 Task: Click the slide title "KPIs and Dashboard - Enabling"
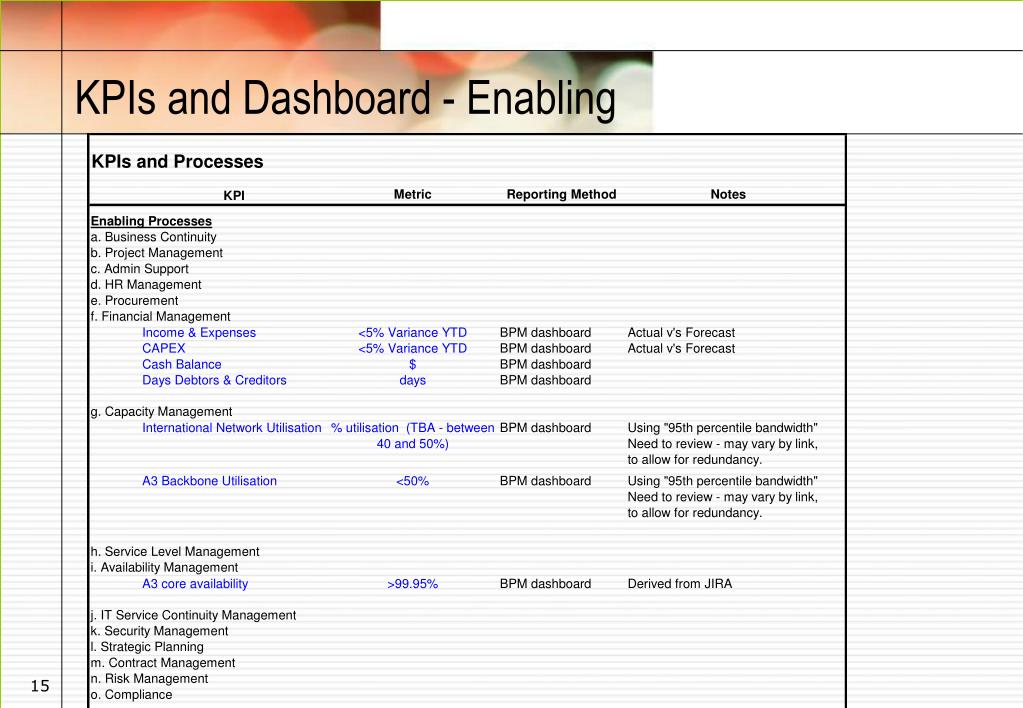click(345, 99)
